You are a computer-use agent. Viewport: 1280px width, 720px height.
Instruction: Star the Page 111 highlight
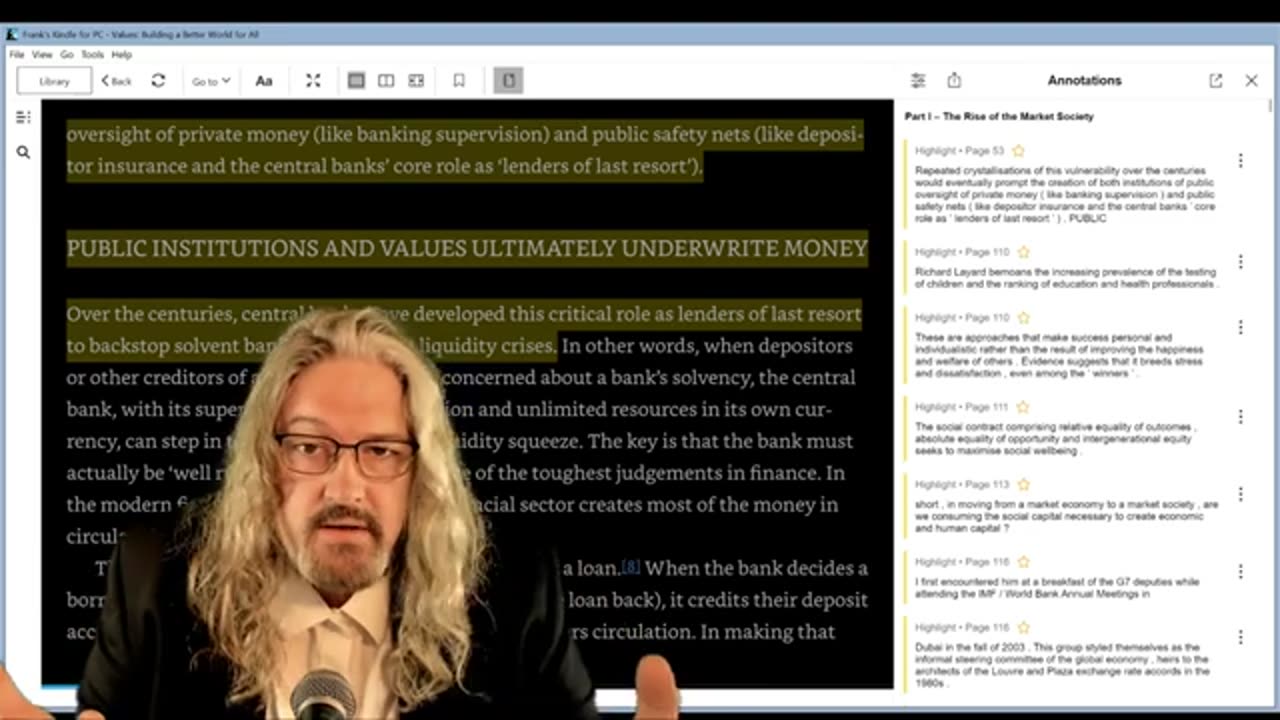1024,407
